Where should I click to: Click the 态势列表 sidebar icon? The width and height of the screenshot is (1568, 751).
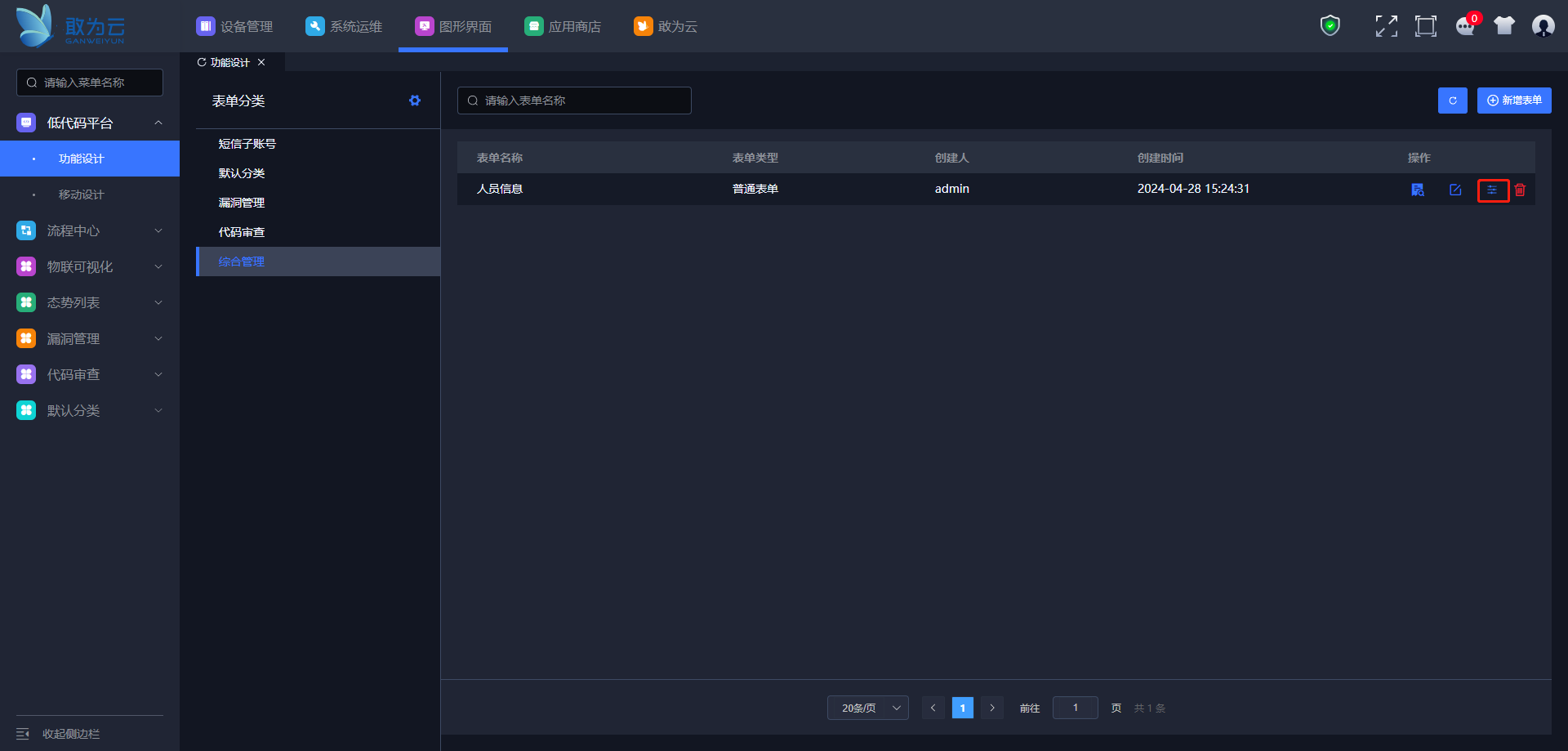tap(26, 302)
